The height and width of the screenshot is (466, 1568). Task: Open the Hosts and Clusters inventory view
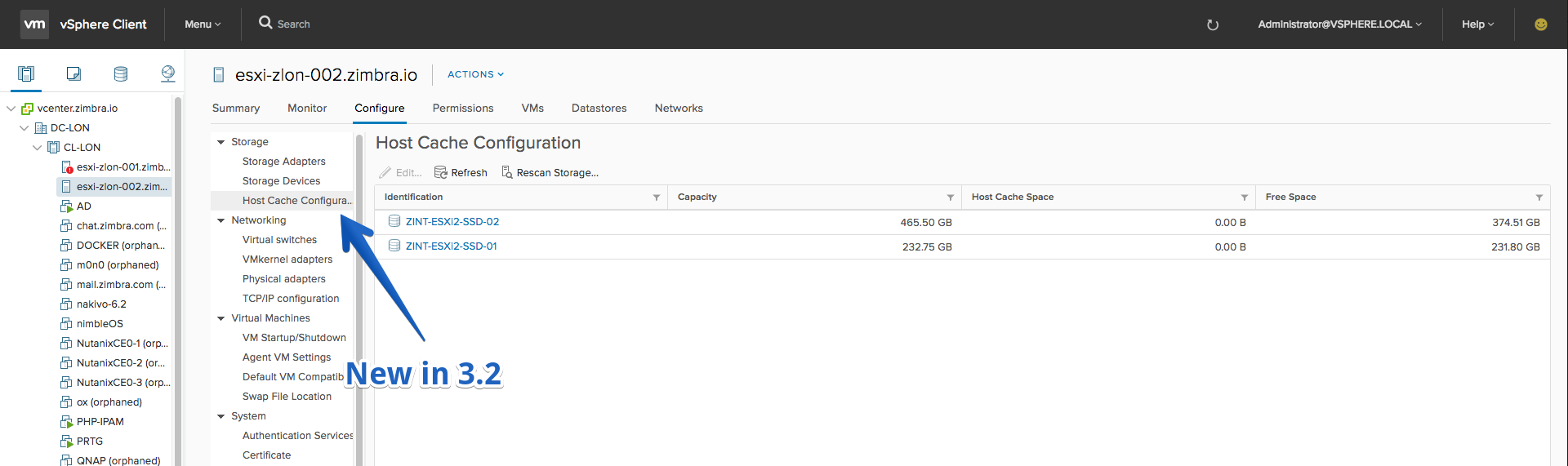pos(26,74)
